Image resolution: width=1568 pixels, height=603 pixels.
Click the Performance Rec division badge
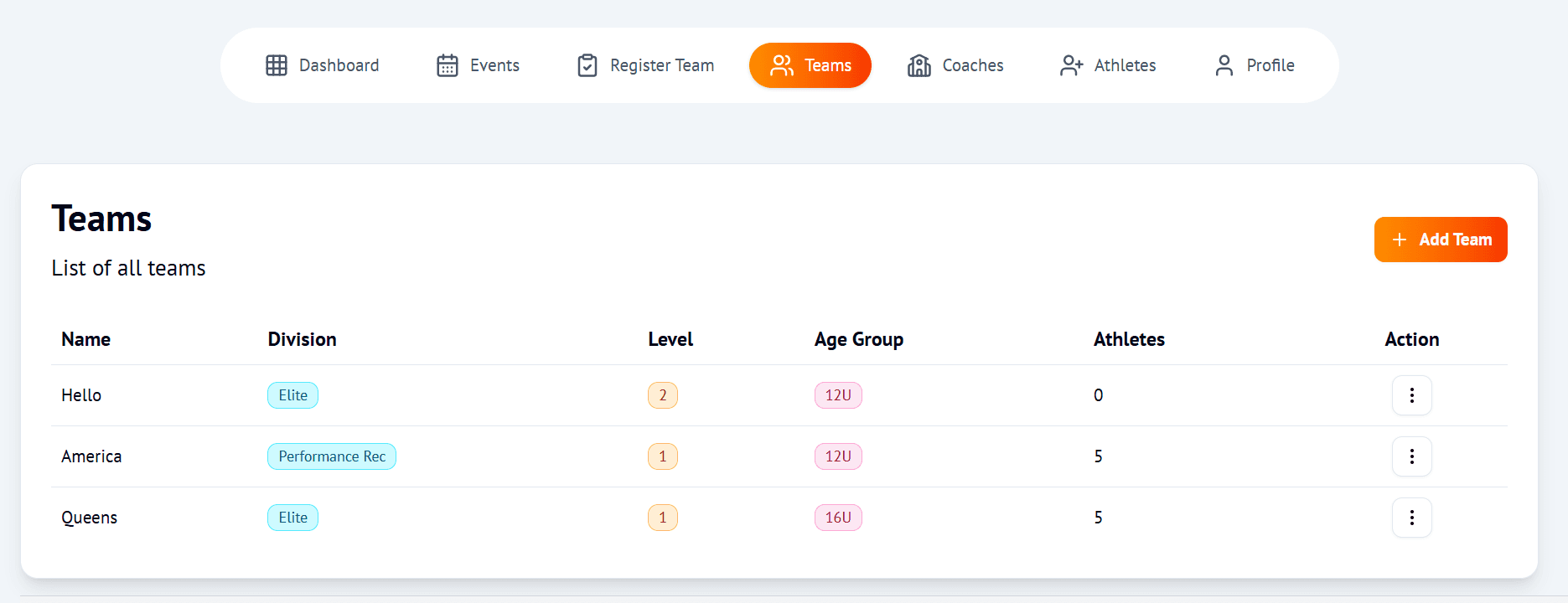point(332,456)
